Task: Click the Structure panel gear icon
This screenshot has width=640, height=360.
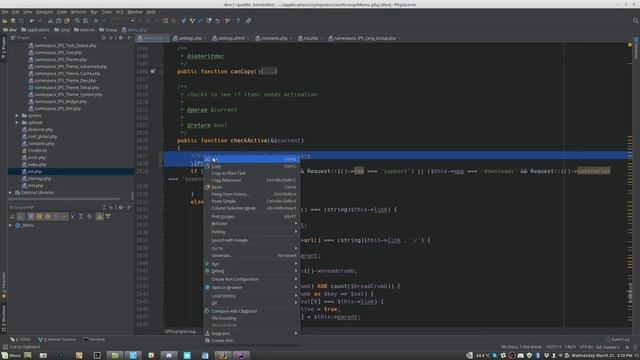Action: [x=121, y=207]
